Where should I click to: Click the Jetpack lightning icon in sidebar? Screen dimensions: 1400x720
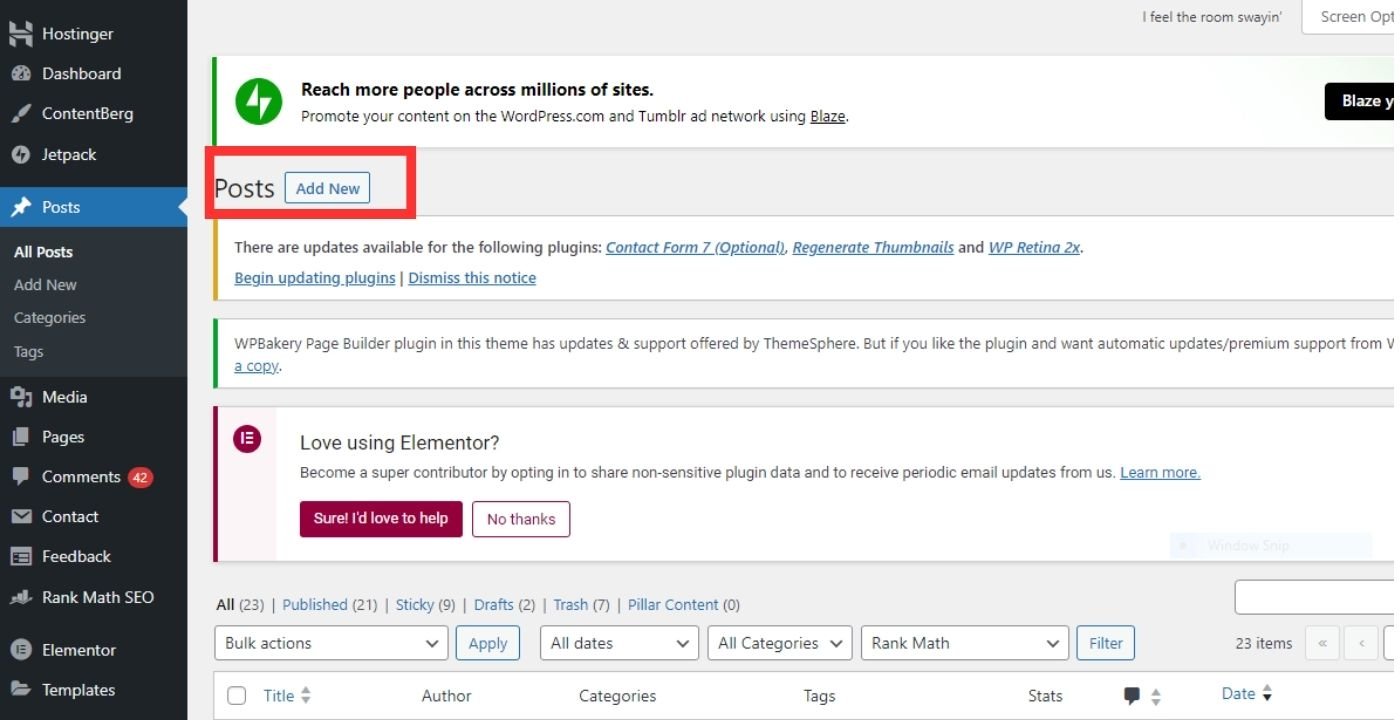tap(20, 155)
